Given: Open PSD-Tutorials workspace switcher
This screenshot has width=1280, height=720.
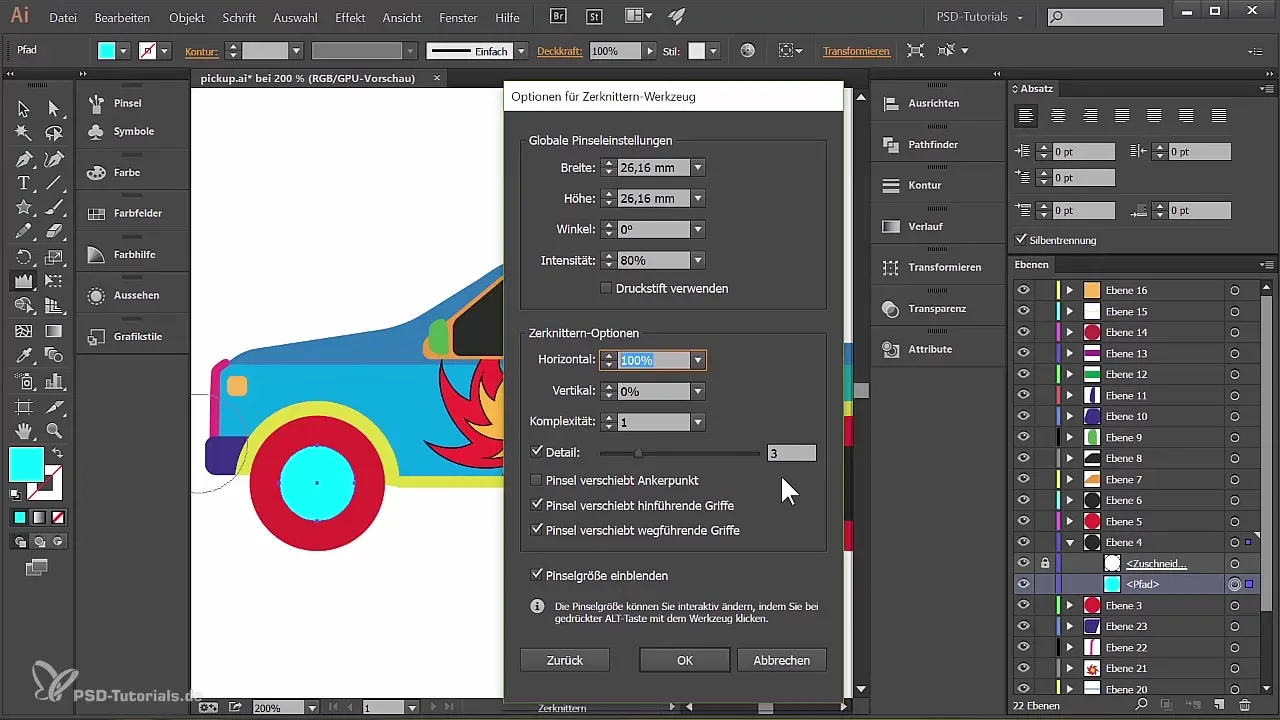Looking at the screenshot, I should click(979, 17).
